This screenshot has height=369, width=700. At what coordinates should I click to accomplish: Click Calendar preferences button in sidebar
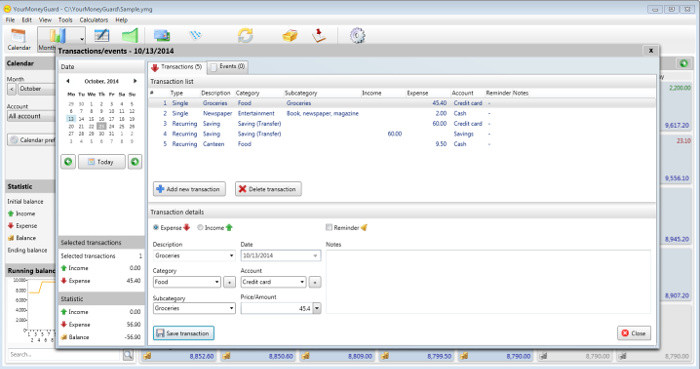pos(31,140)
